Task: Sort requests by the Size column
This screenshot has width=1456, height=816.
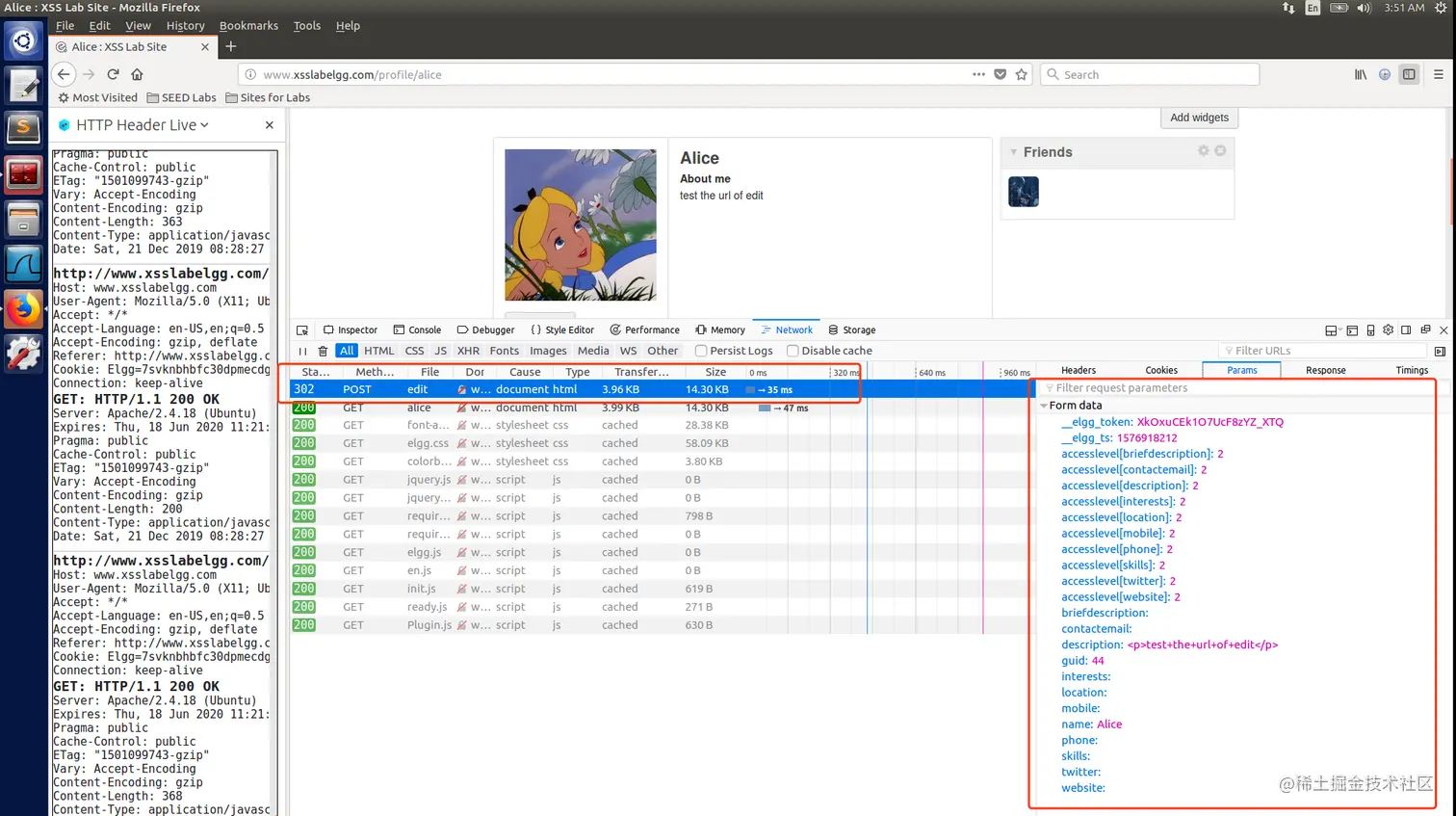Action: click(x=715, y=372)
